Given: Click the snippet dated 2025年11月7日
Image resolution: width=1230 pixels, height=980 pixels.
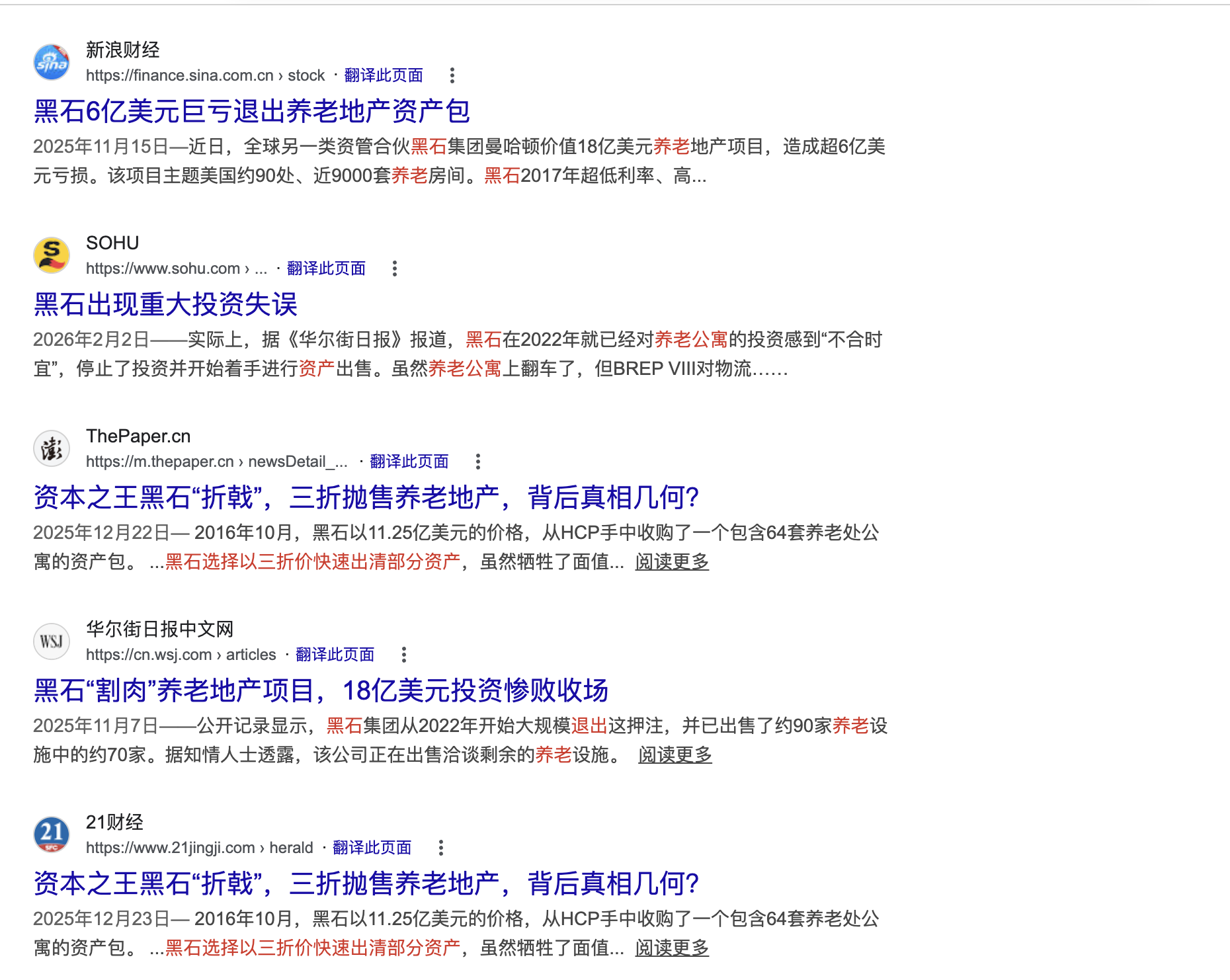Looking at the screenshot, I should 461,740.
